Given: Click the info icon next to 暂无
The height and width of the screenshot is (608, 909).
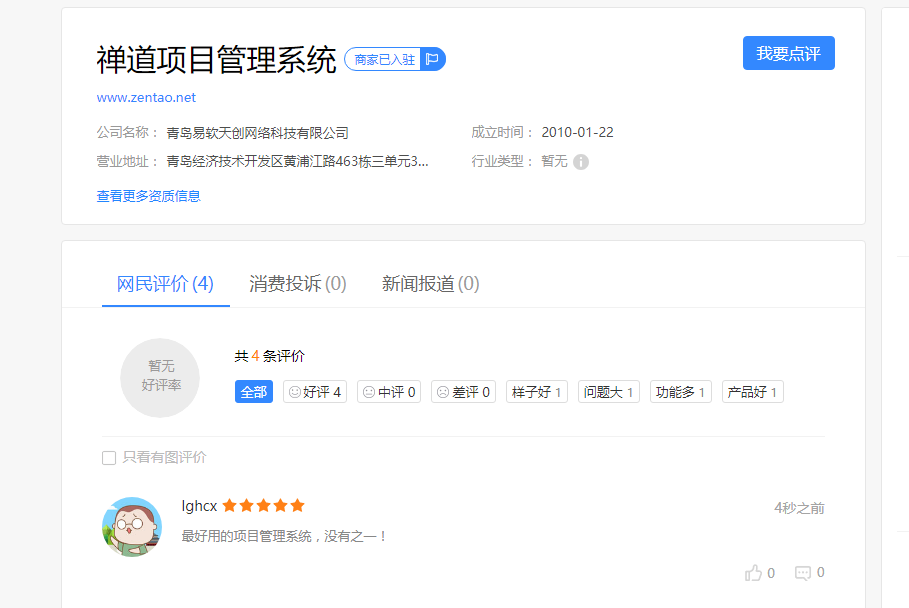Looking at the screenshot, I should click(581, 162).
